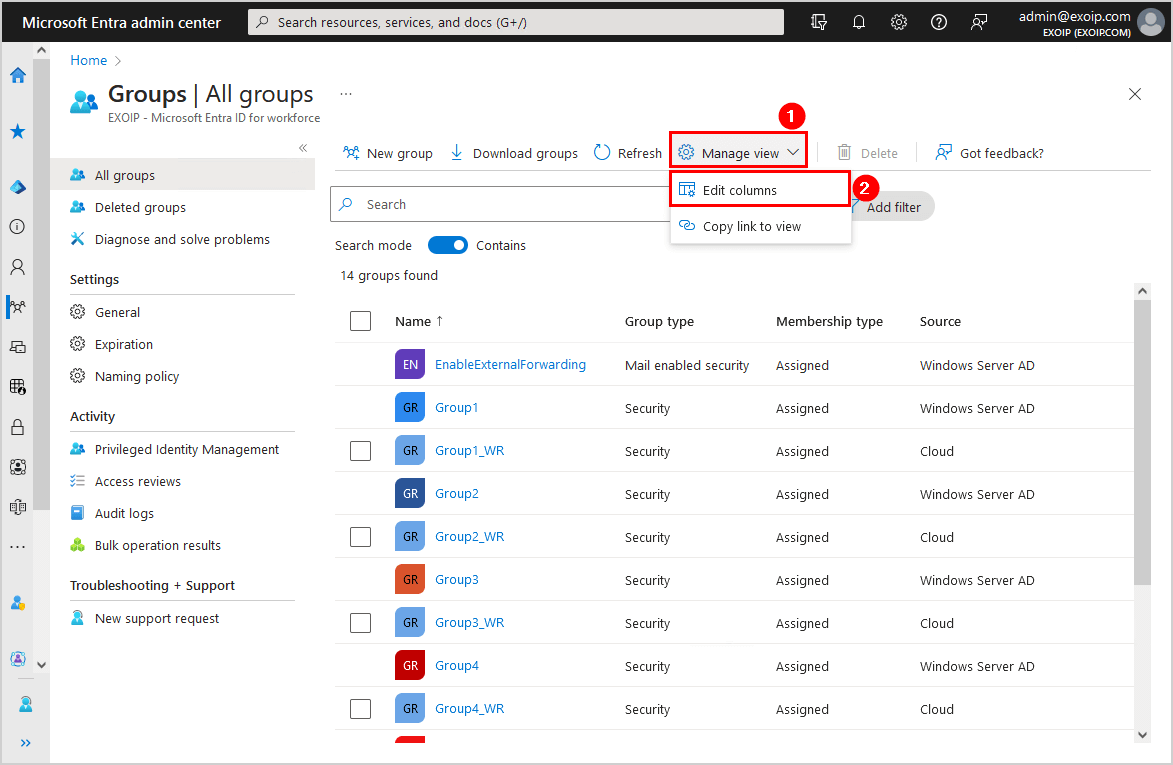This screenshot has height=765, width=1173.
Task: Open the EnableExternalForwarding group link
Action: (x=510, y=365)
